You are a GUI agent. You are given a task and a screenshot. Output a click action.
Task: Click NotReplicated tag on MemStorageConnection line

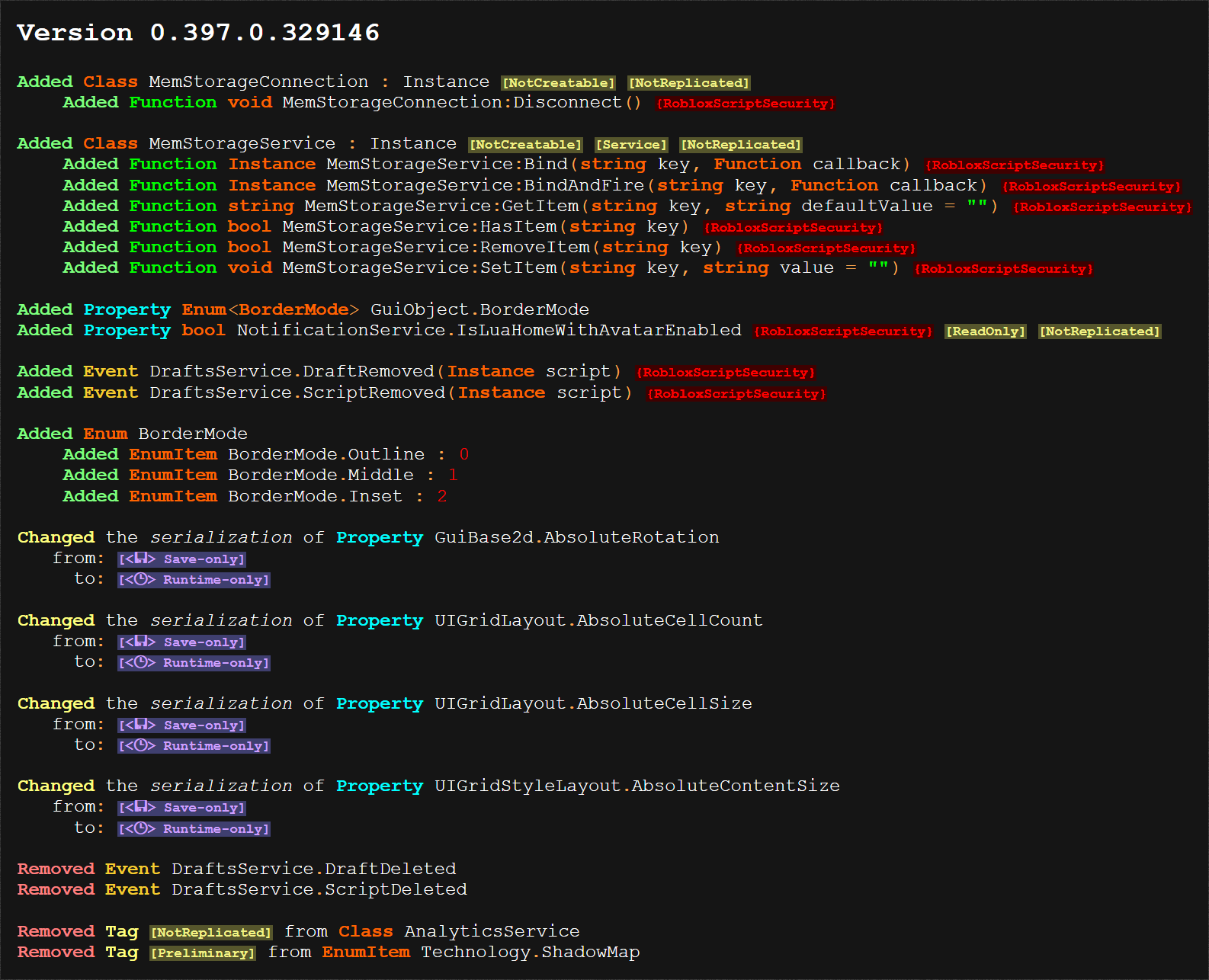coord(689,82)
